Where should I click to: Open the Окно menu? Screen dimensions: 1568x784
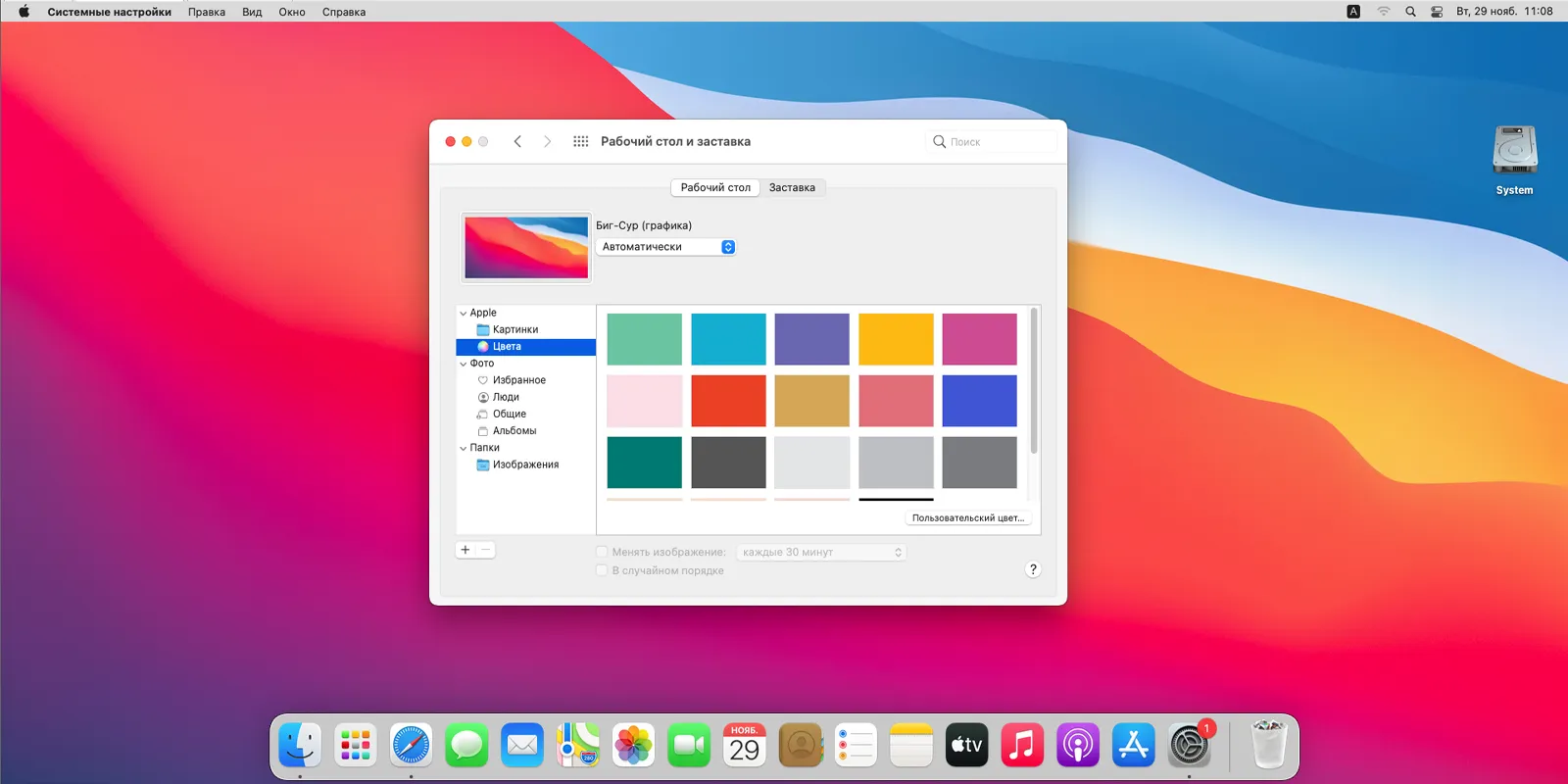pyautogui.click(x=292, y=12)
